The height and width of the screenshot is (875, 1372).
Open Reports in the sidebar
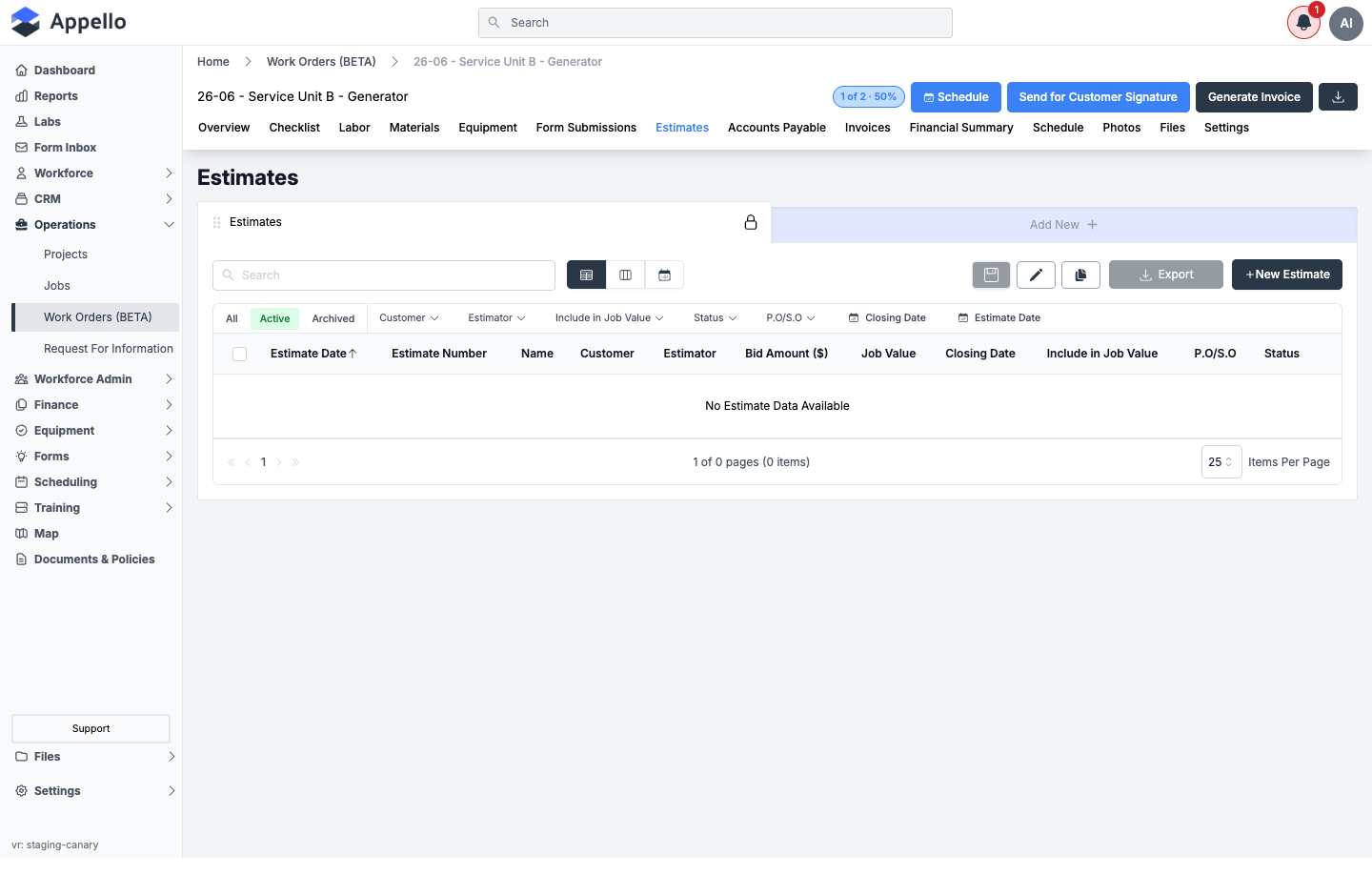(56, 96)
